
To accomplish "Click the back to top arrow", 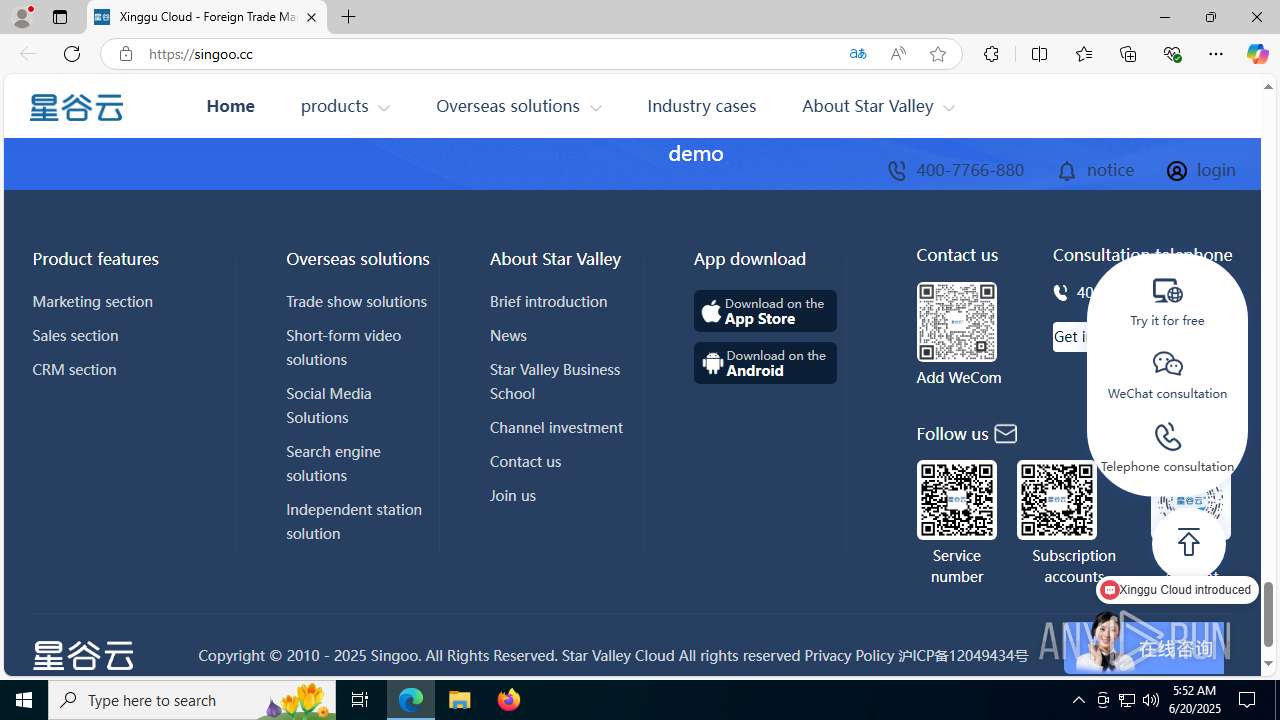I will click(x=1188, y=542).
